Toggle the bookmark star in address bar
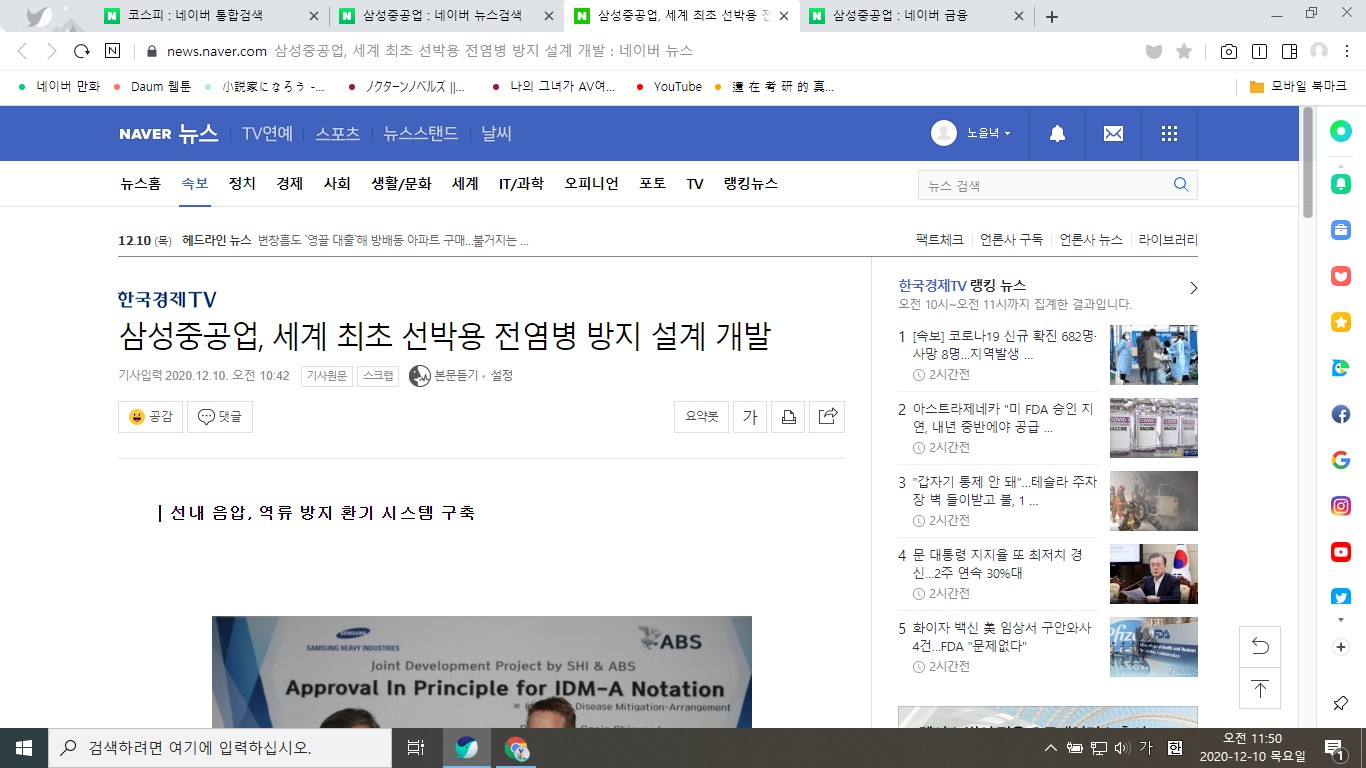The width and height of the screenshot is (1366, 768). pos(1184,51)
